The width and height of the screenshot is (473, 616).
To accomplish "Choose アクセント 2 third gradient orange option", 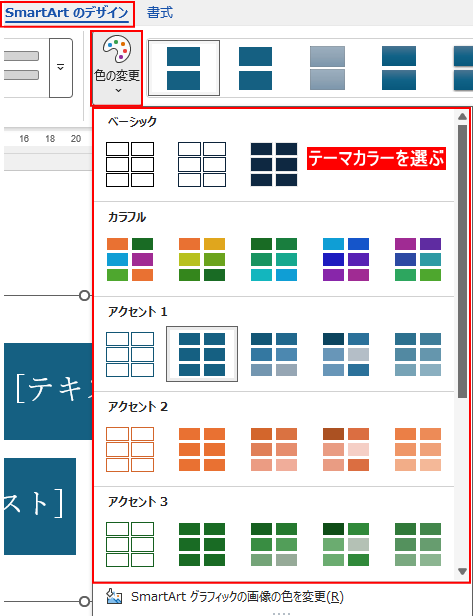I will point(274,449).
